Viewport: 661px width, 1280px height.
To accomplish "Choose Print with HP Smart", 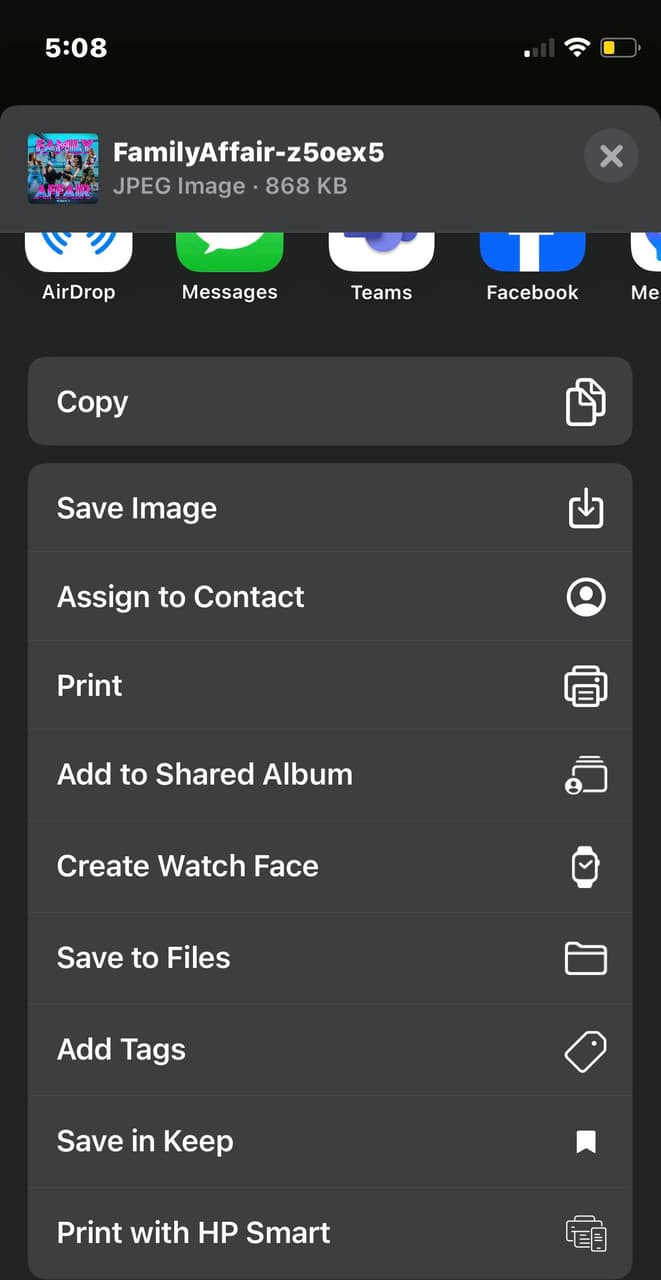I will pyautogui.click(x=194, y=1233).
